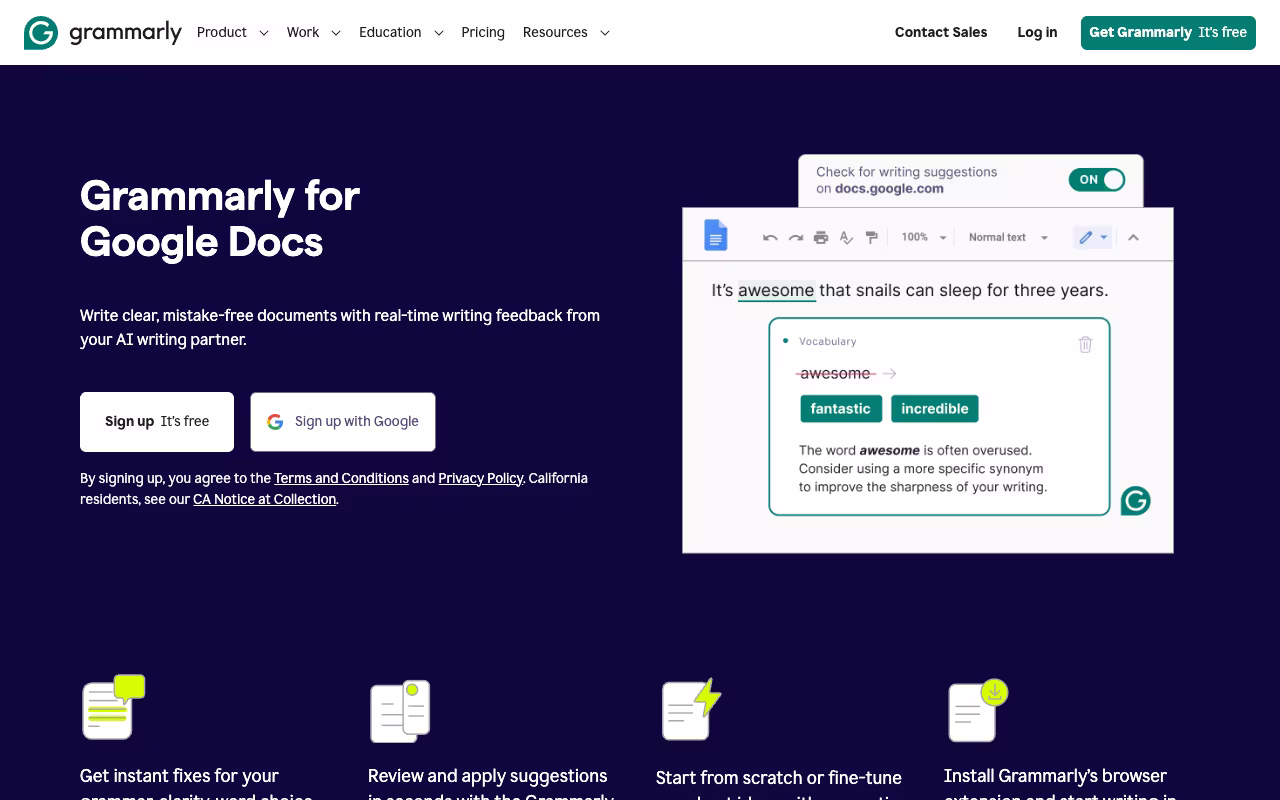Viewport: 1280px width, 800px height.
Task: Click the Google Docs blue document icon
Action: (715, 235)
